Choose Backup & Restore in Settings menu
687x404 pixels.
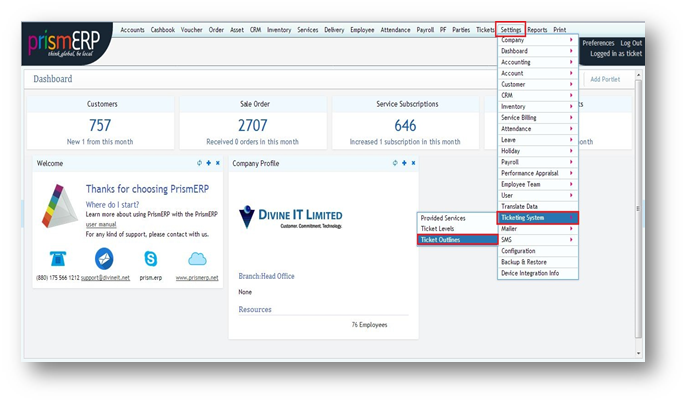pyautogui.click(x=538, y=262)
